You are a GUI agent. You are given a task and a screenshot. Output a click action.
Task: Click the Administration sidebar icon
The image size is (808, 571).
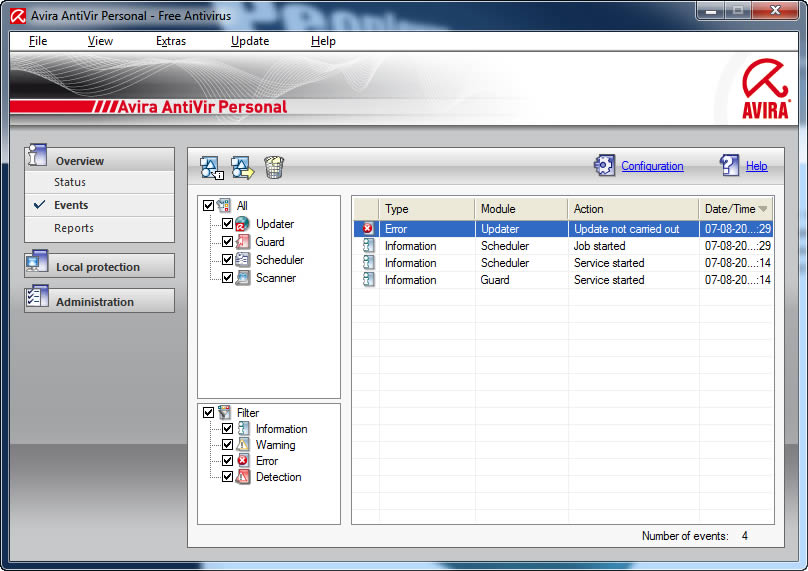click(38, 300)
